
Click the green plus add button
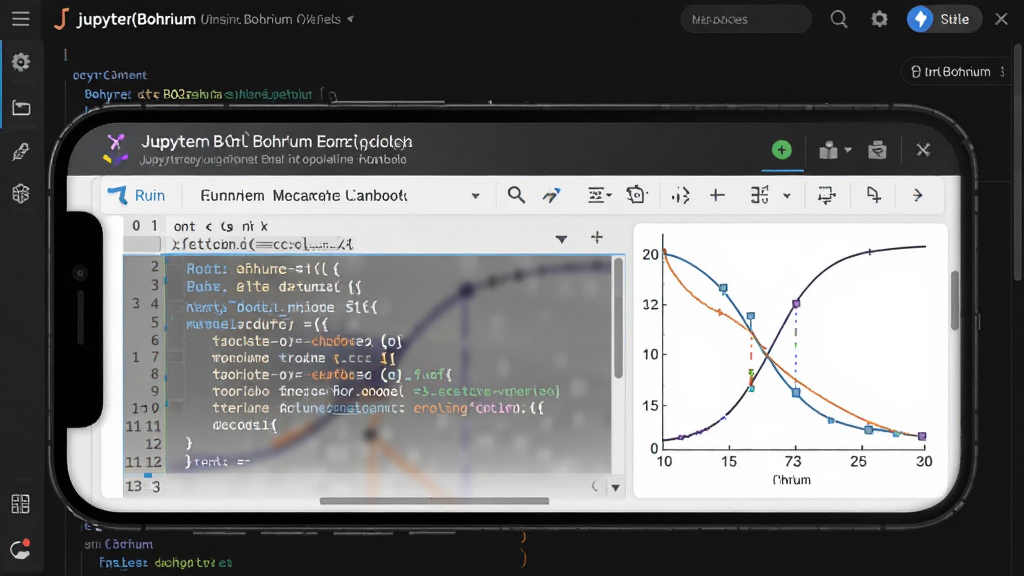782,150
